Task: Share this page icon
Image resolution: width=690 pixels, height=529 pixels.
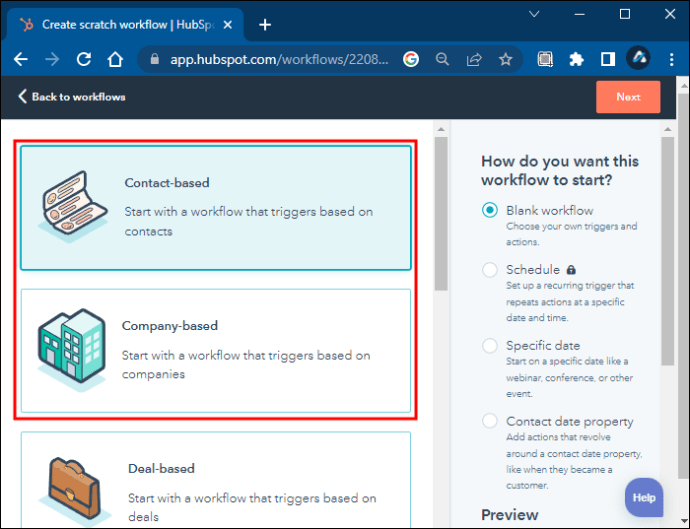Action: click(x=474, y=59)
